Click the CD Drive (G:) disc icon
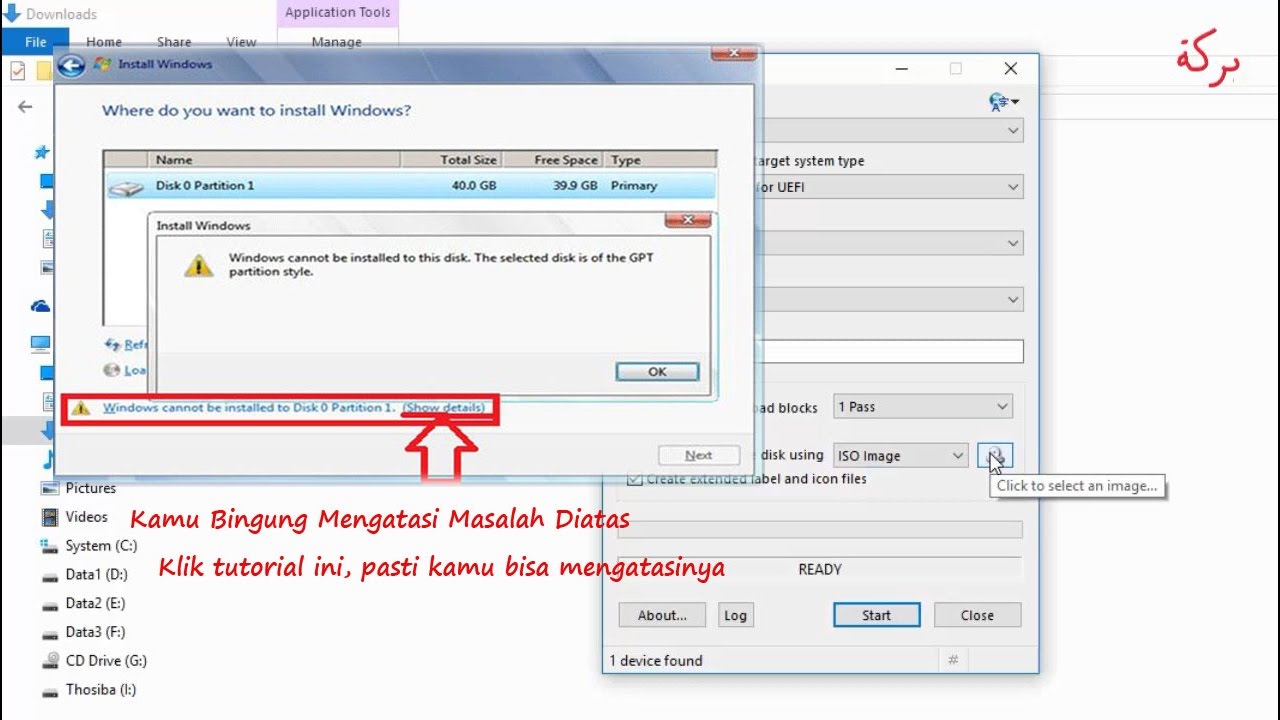The width and height of the screenshot is (1280, 720). 49,661
